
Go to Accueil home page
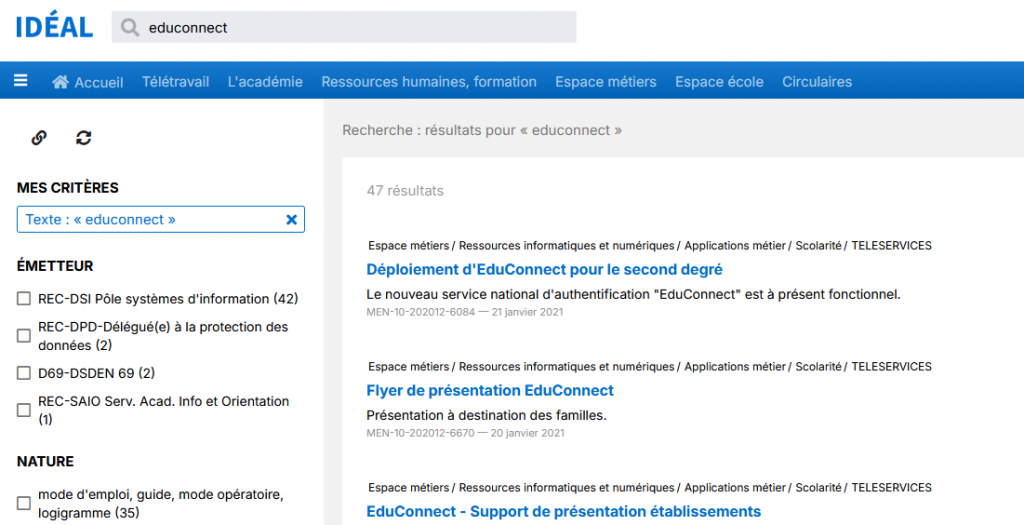click(88, 82)
